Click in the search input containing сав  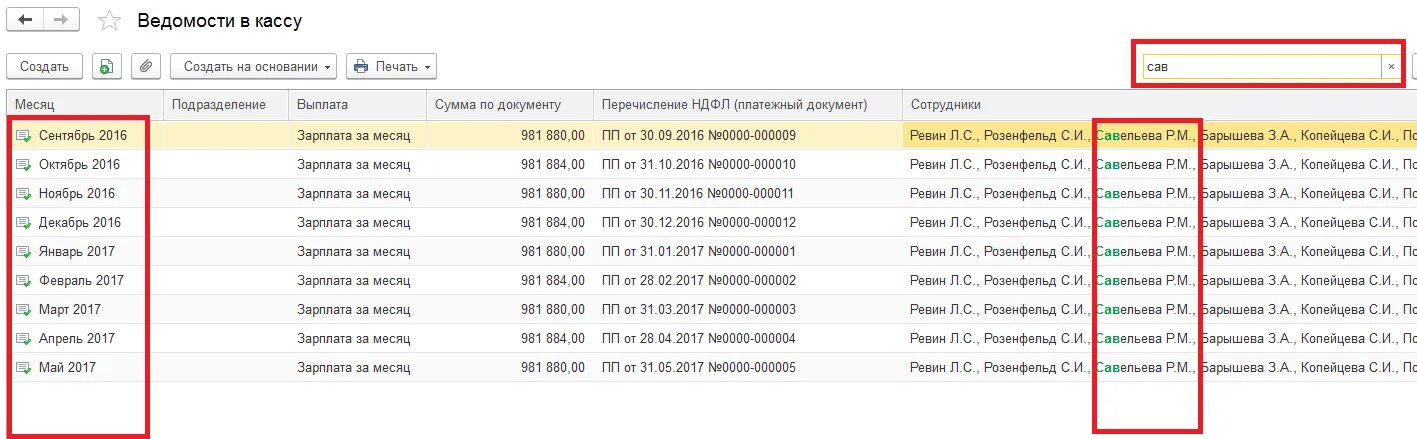1262,67
